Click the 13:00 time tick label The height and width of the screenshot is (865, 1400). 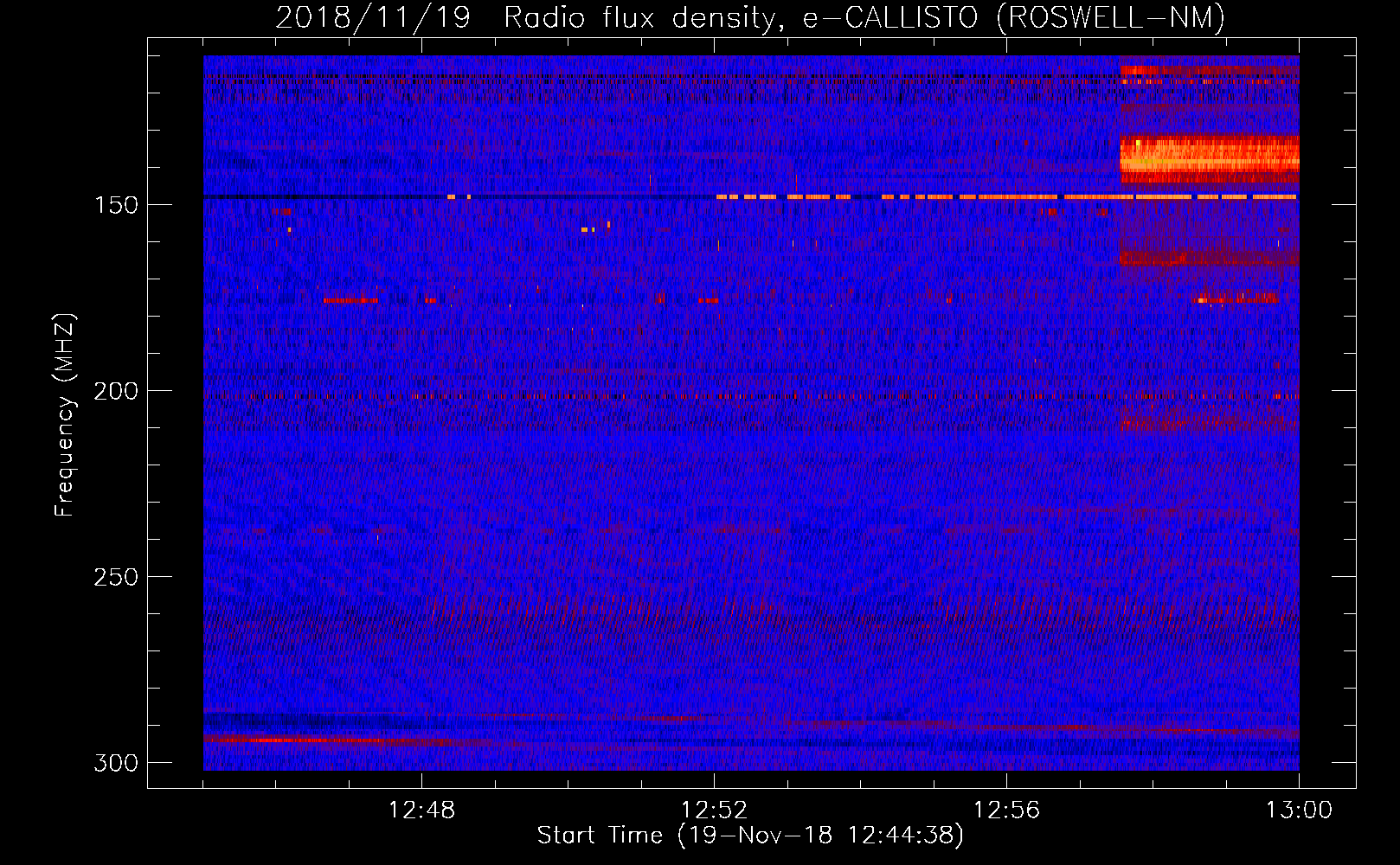coord(1299,811)
